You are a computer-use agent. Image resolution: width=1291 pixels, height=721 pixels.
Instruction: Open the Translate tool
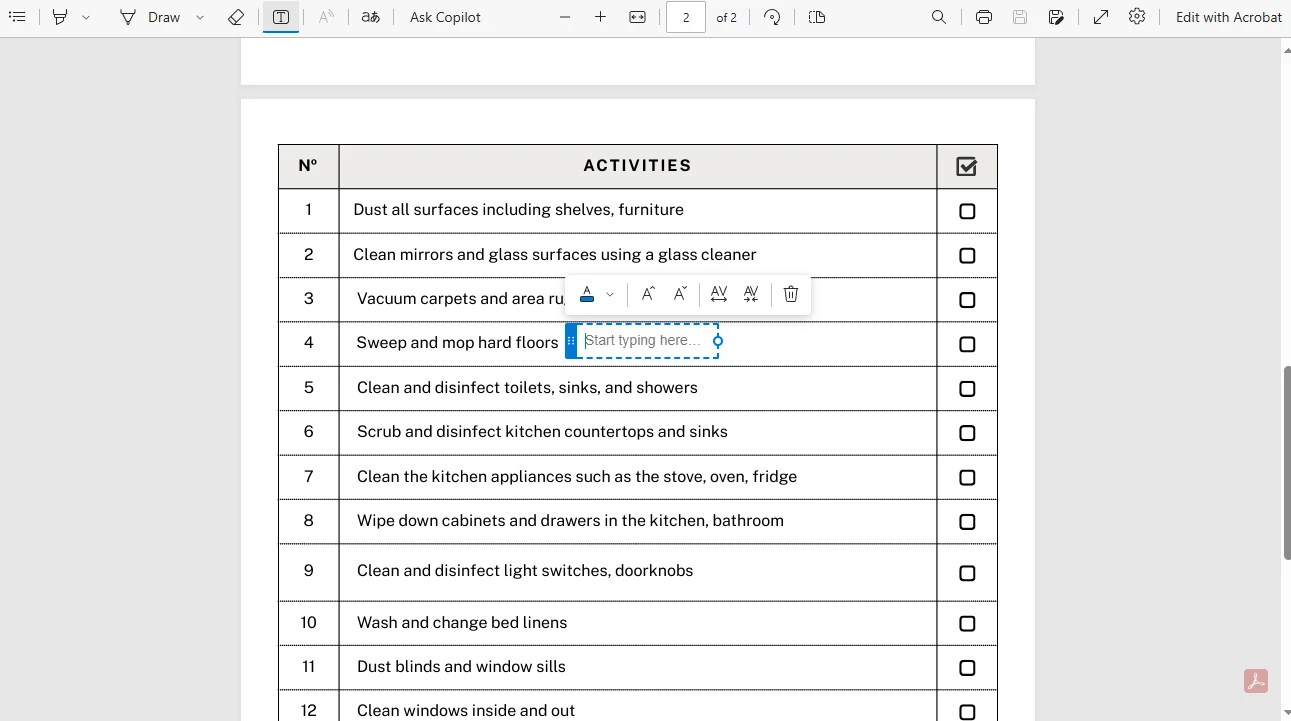pos(371,17)
